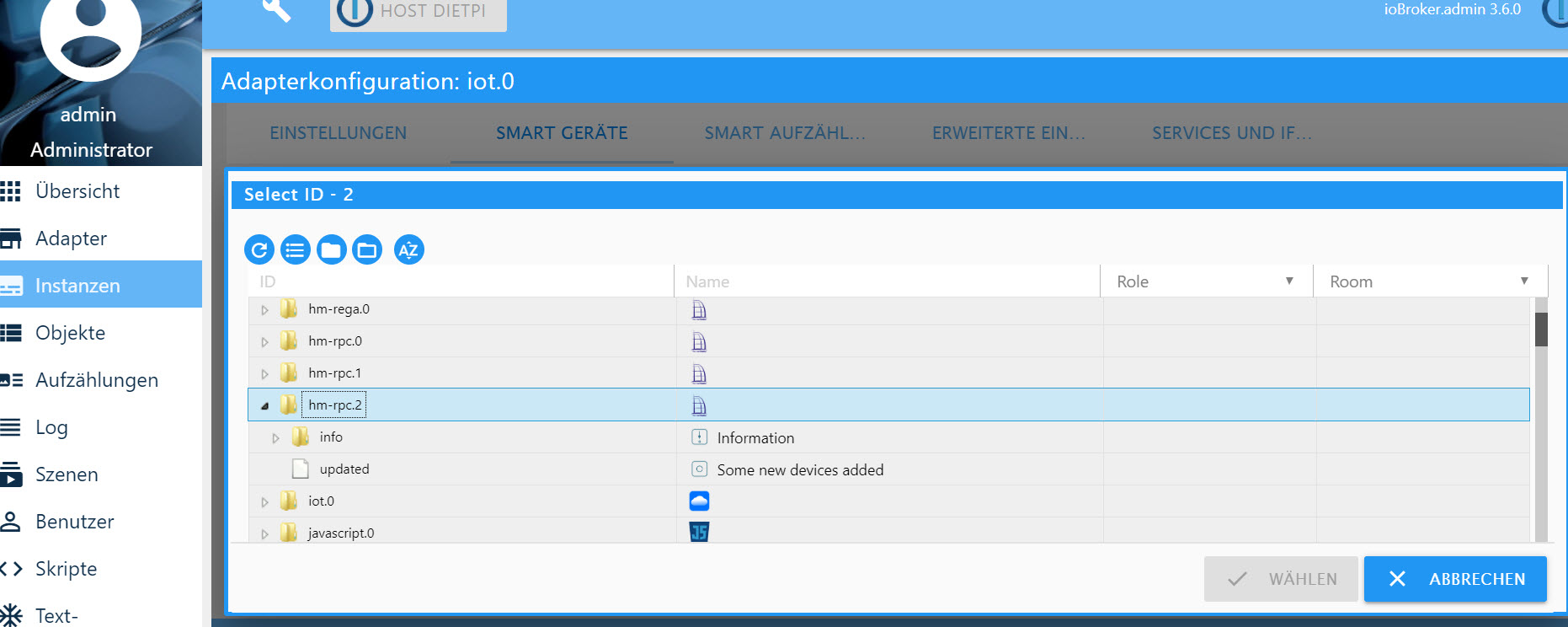Image resolution: width=1568 pixels, height=627 pixels.
Task: Collapse the hm-rpc.2 tree node
Action: tap(264, 406)
